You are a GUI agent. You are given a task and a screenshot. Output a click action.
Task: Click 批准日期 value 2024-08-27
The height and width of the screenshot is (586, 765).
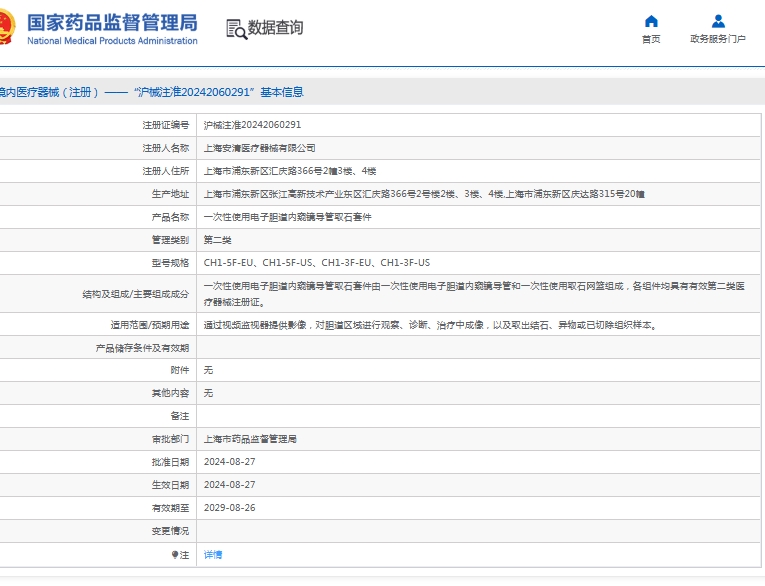click(x=229, y=462)
